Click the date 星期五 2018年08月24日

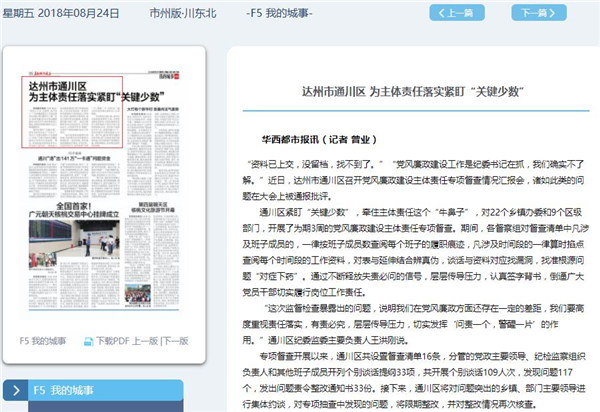(x=61, y=13)
